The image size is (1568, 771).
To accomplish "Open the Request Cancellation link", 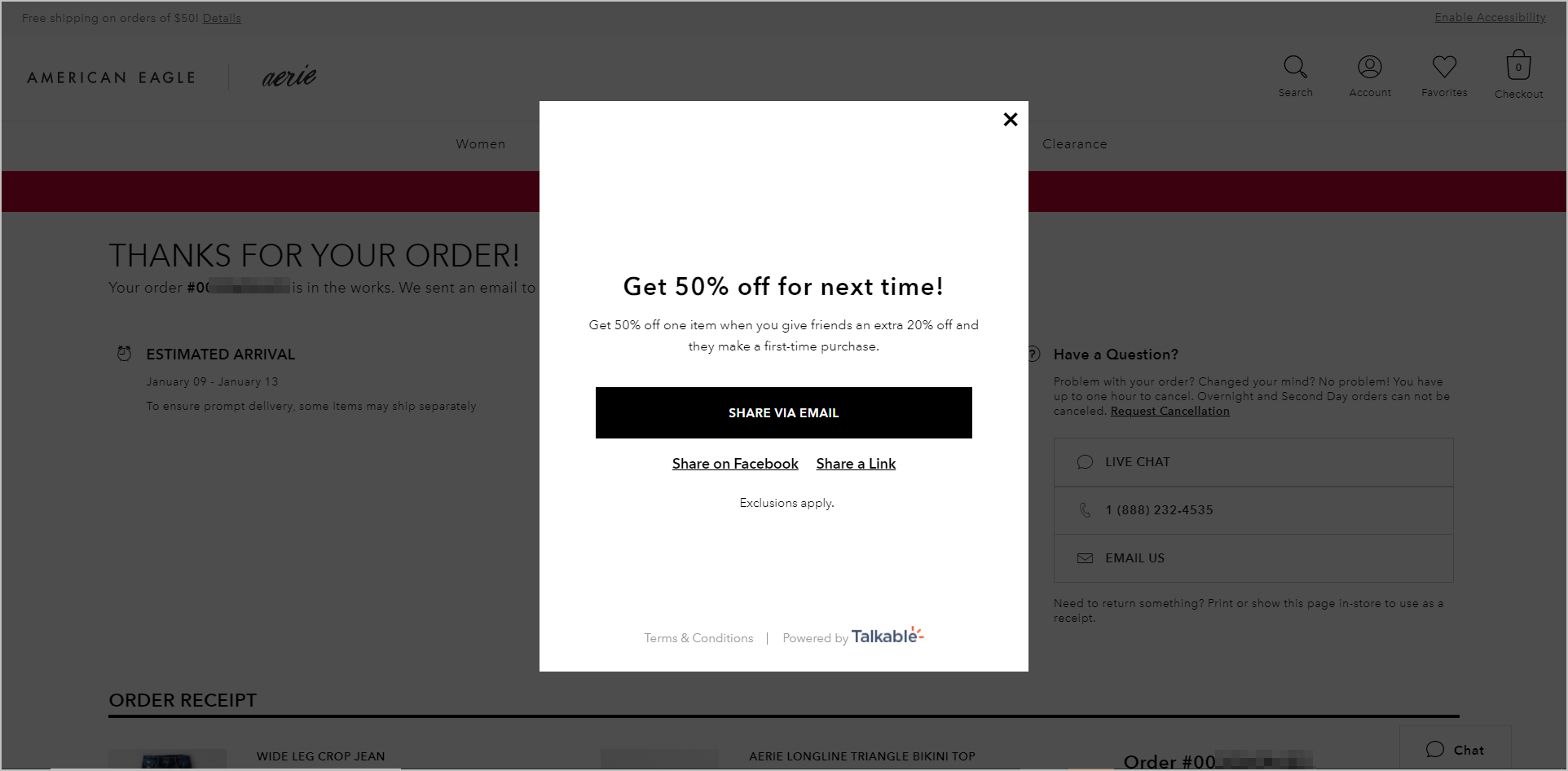I will (1169, 411).
